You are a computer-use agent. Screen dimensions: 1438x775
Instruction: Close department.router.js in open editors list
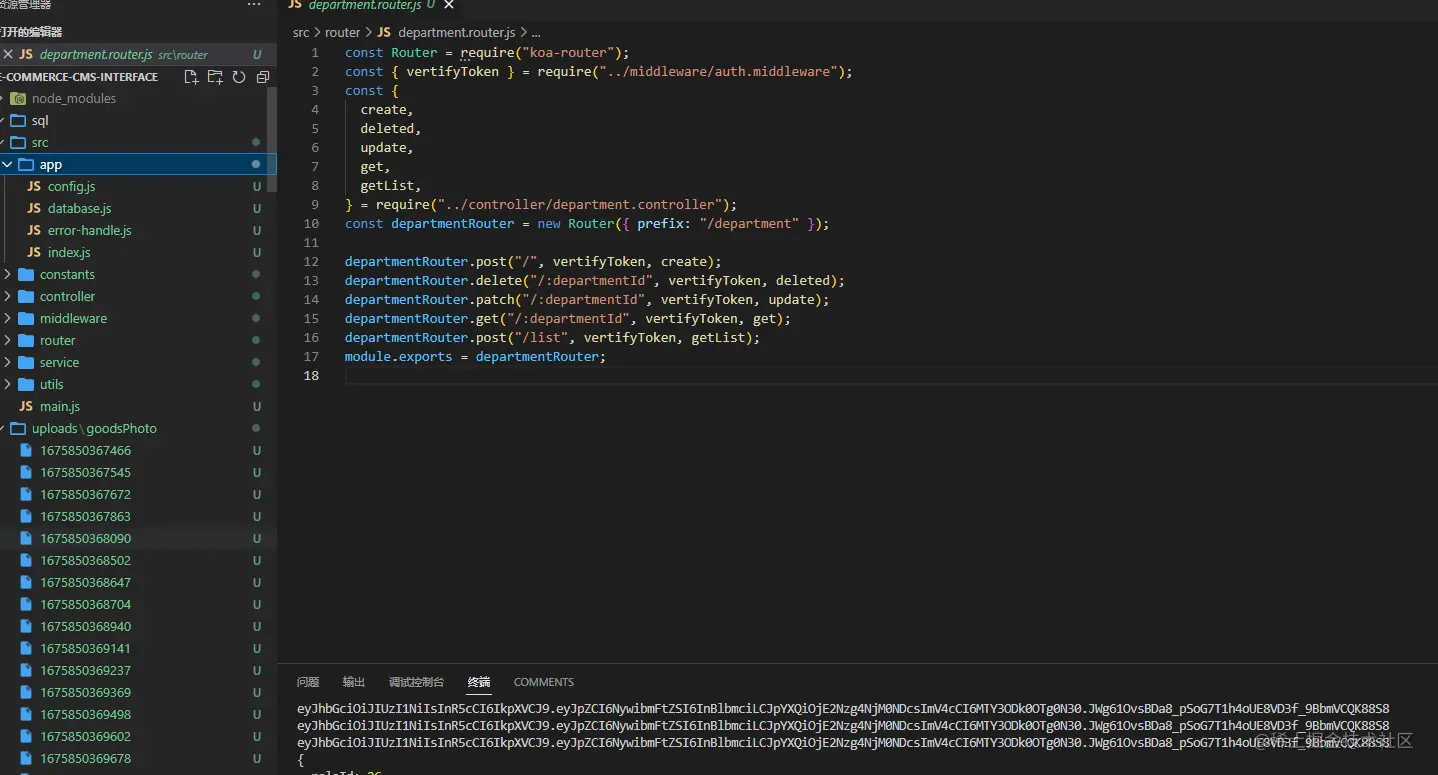click(x=7, y=55)
